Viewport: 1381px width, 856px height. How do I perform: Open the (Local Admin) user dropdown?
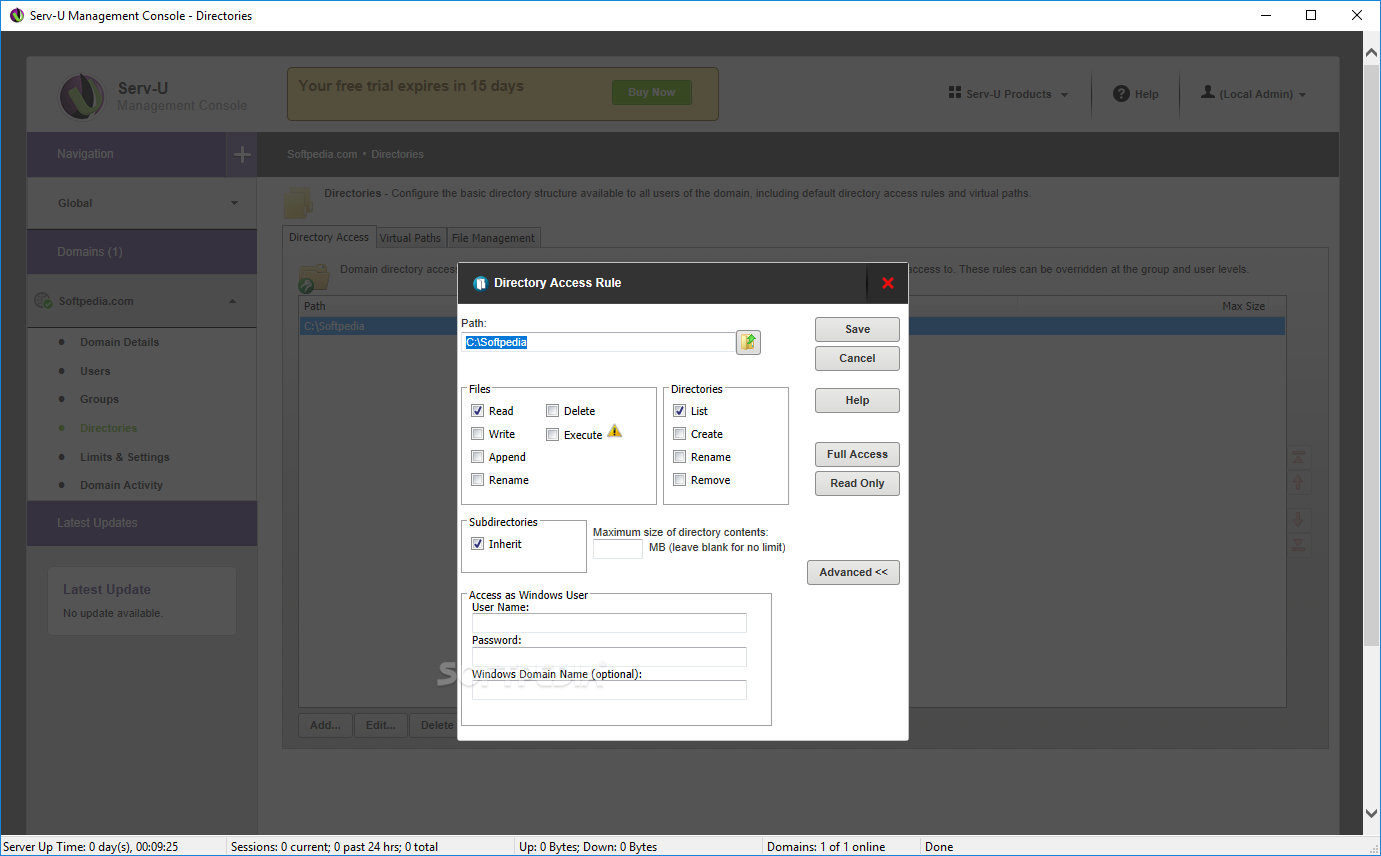[1255, 94]
